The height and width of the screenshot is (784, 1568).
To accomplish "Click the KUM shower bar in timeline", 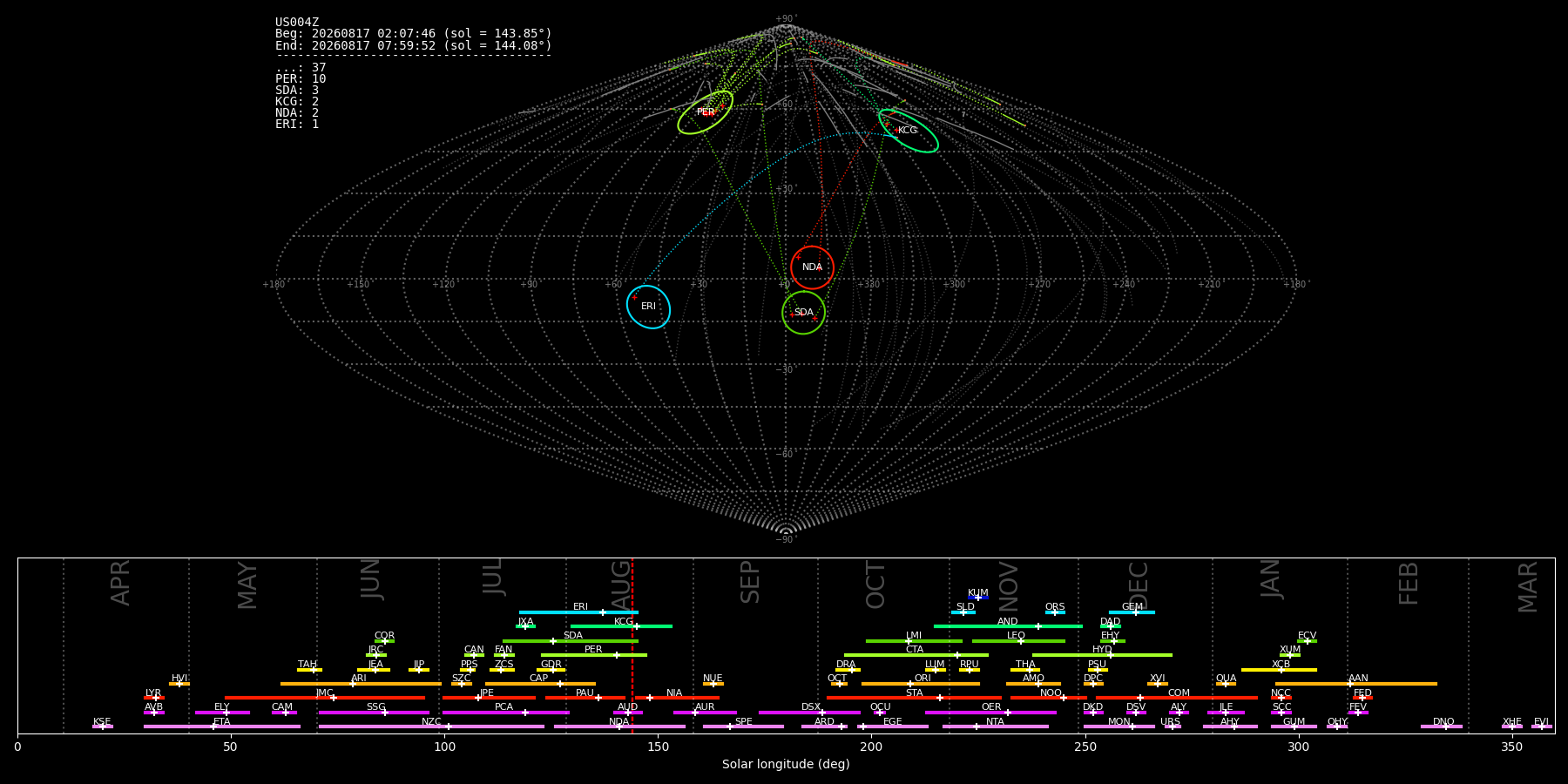I will (978, 598).
